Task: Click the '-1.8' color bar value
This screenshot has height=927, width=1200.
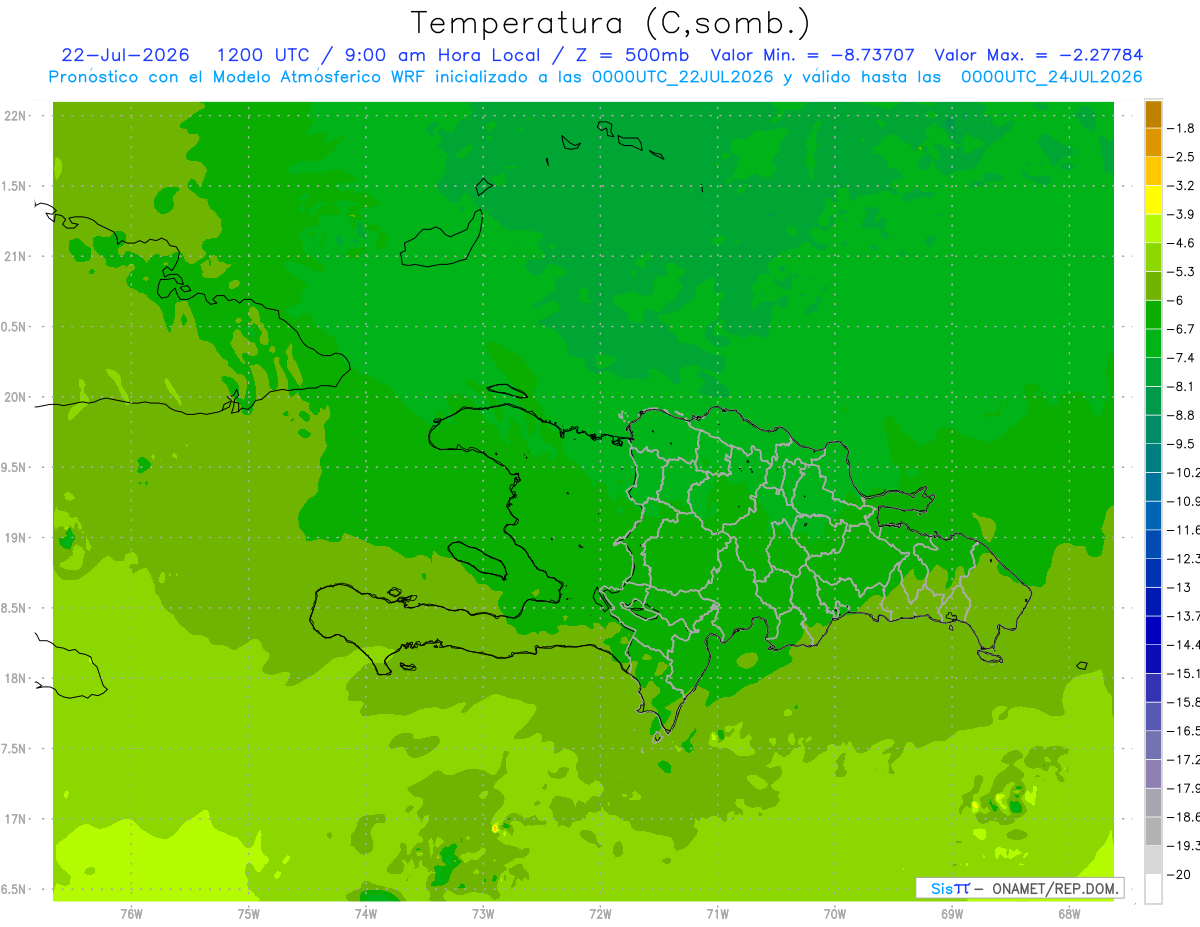Action: tap(1181, 128)
